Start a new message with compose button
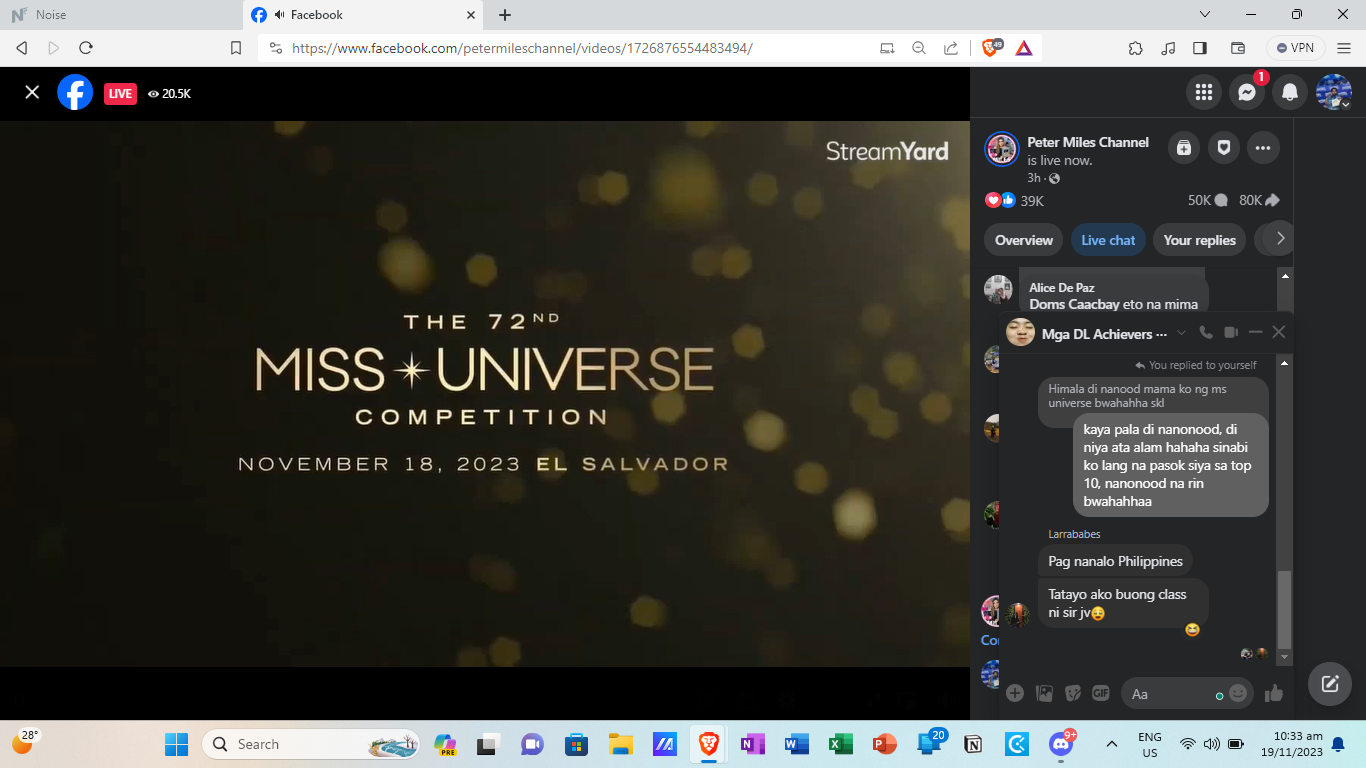1366x768 pixels. click(x=1330, y=684)
